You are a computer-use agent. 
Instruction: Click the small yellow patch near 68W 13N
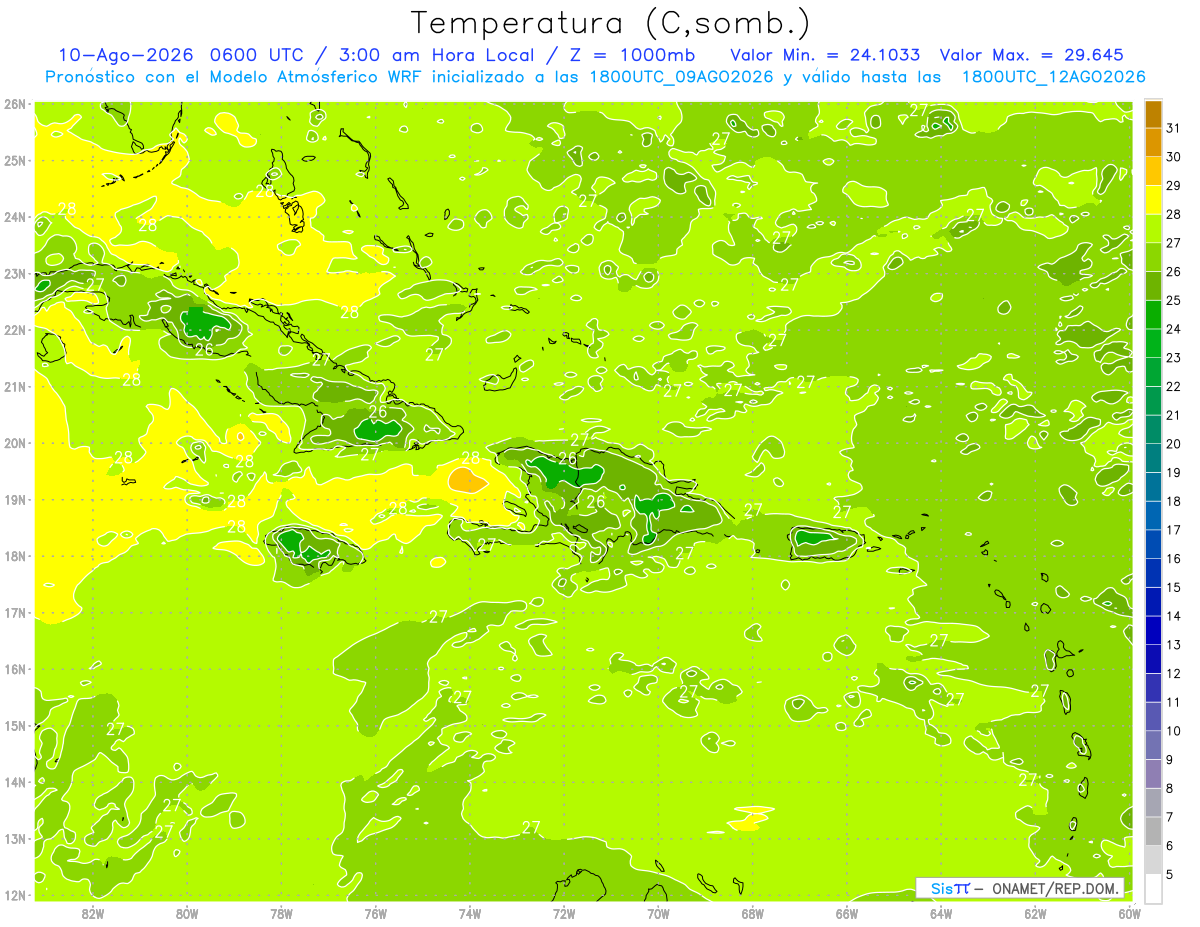750,818
